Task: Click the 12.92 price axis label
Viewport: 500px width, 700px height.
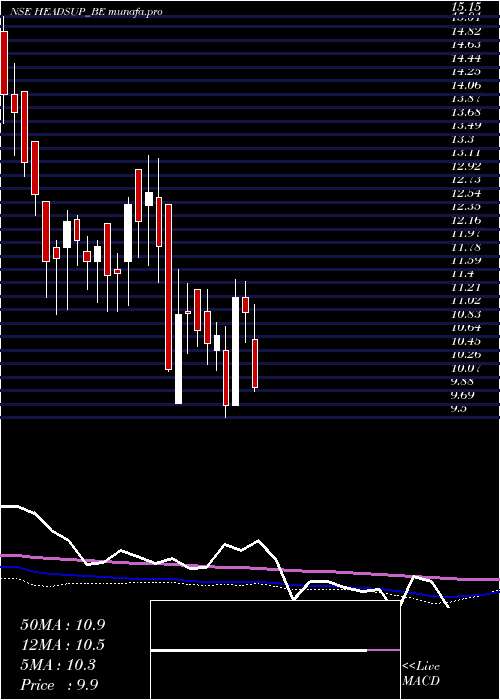Action: [466, 166]
